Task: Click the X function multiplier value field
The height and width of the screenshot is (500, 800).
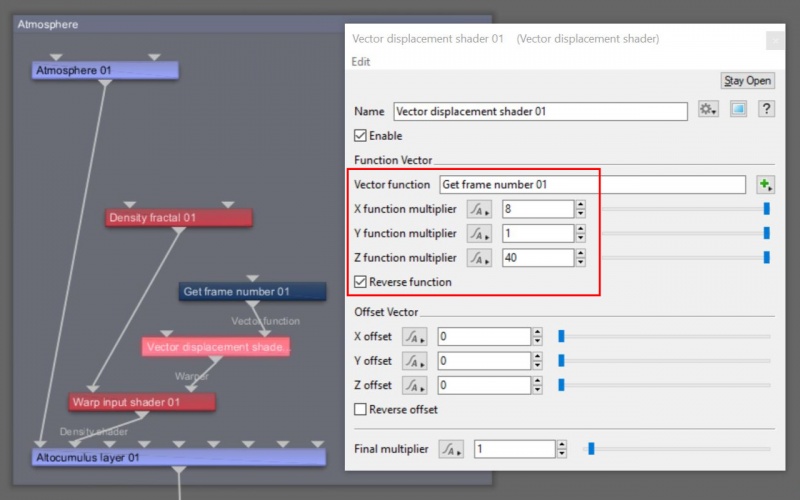Action: point(538,209)
